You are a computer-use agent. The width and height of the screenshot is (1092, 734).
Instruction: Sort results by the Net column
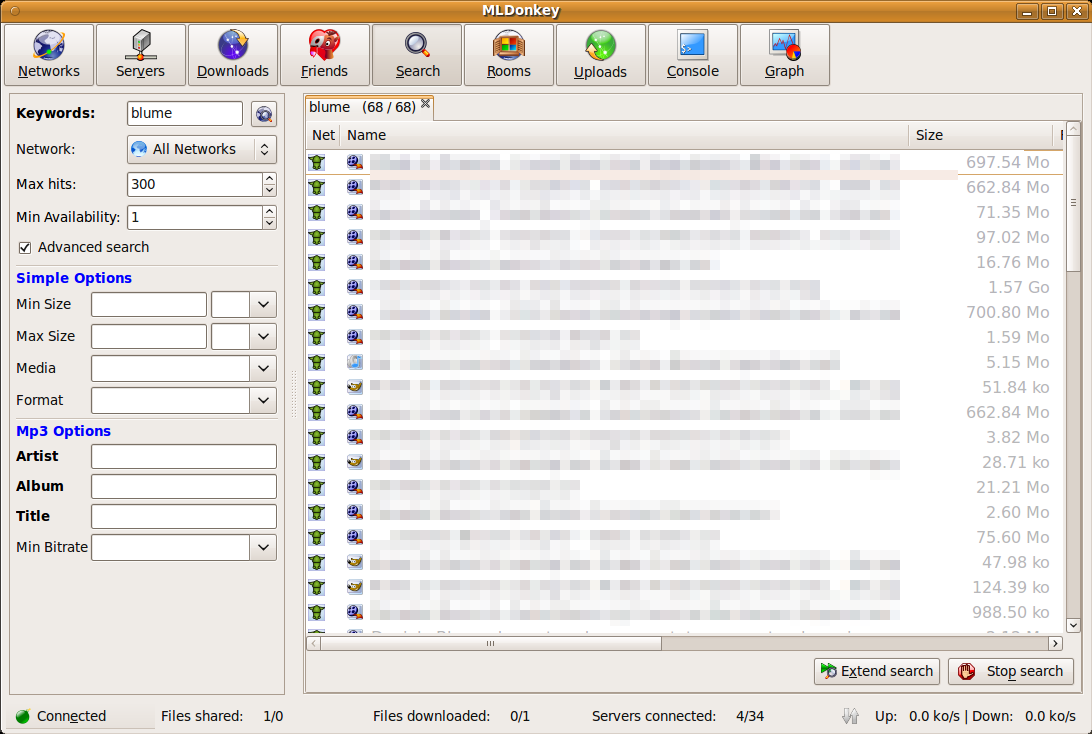coord(323,135)
